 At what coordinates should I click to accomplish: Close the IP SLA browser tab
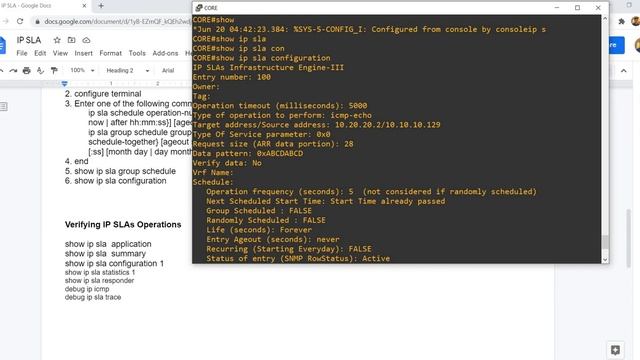pyautogui.click(x=84, y=6)
